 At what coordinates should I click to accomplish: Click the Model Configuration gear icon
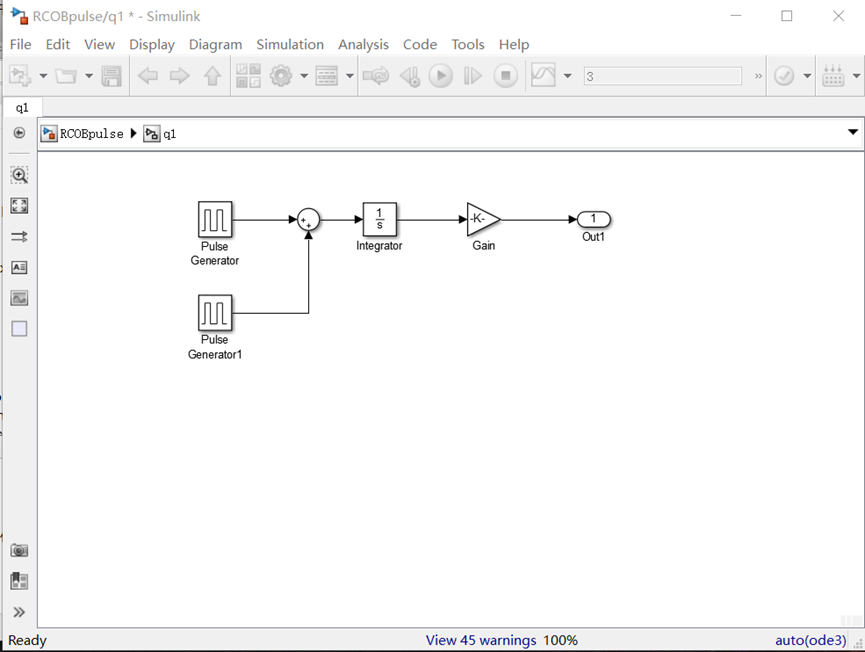tap(281, 76)
